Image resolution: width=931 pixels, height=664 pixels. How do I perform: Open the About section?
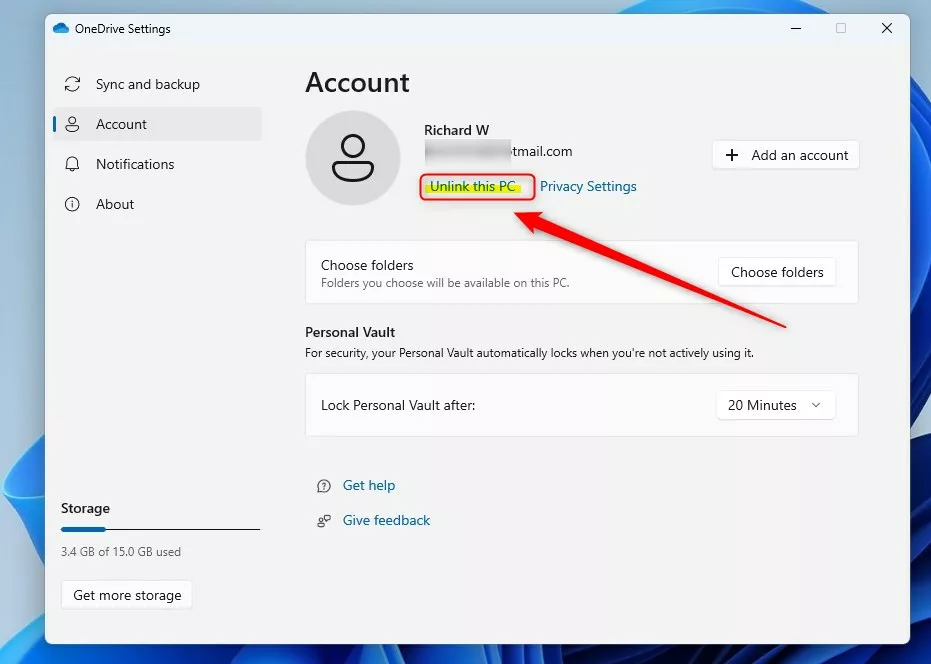coord(157,204)
